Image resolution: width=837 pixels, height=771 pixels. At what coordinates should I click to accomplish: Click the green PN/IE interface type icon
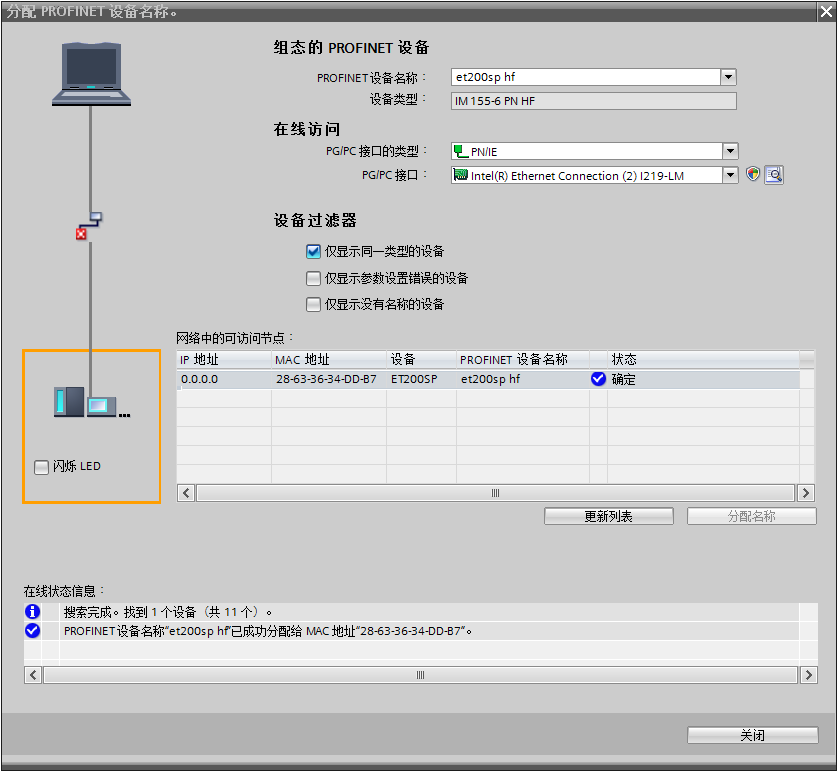(x=461, y=151)
